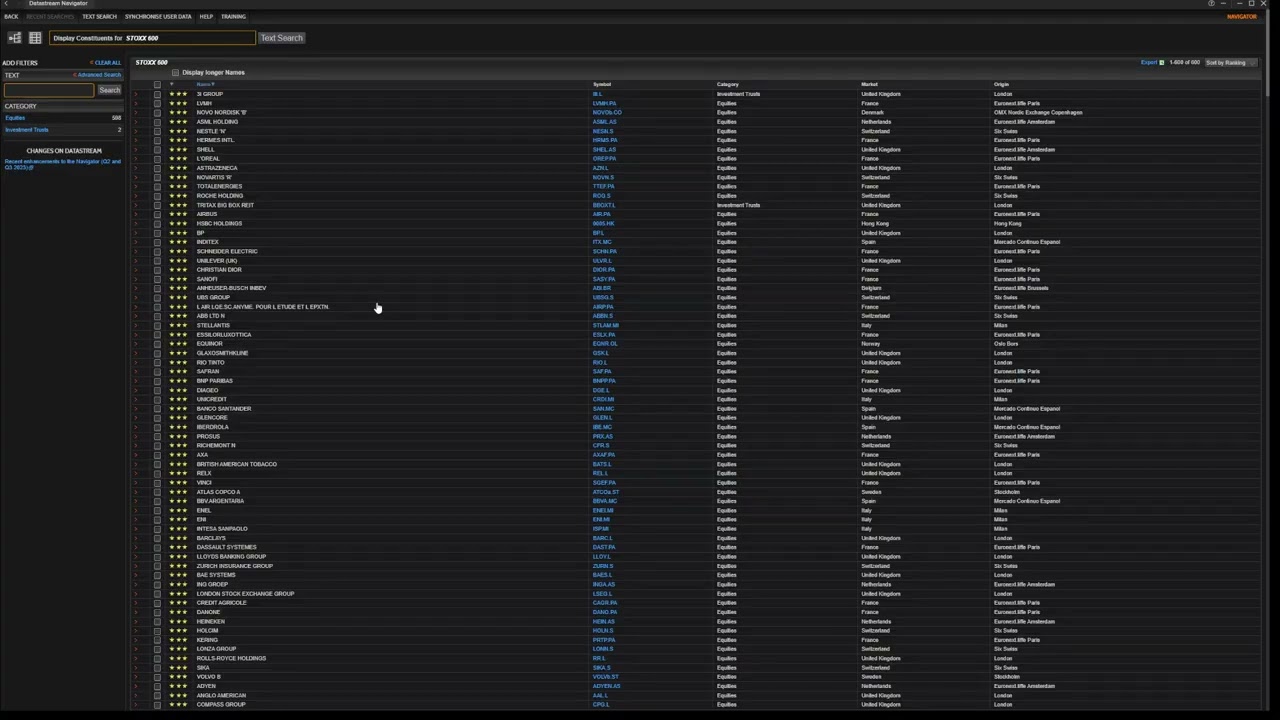Click the NAVIGATOR label at top right
This screenshot has width=1280, height=720.
[x=1242, y=17]
